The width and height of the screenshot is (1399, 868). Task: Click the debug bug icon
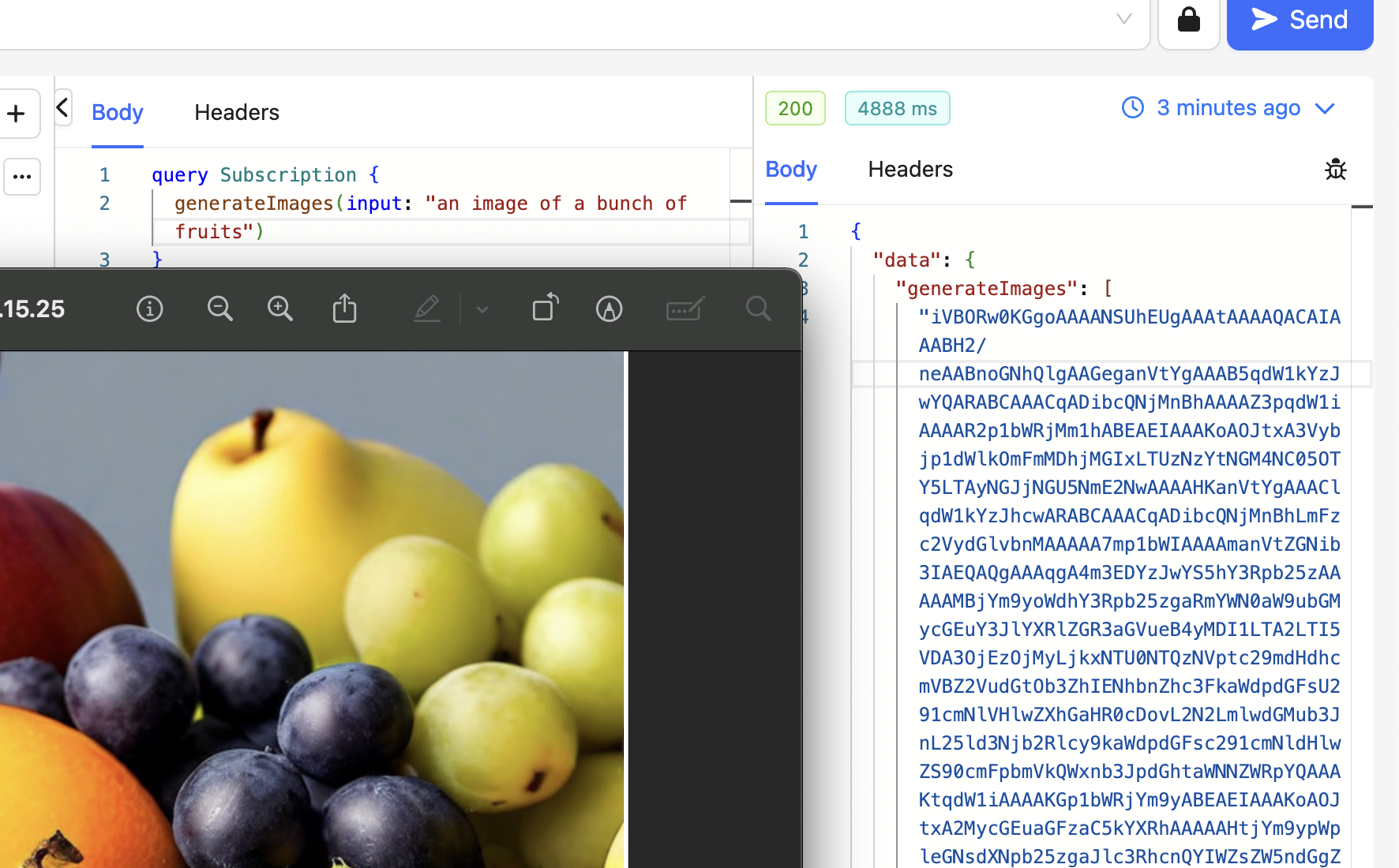pos(1336,169)
